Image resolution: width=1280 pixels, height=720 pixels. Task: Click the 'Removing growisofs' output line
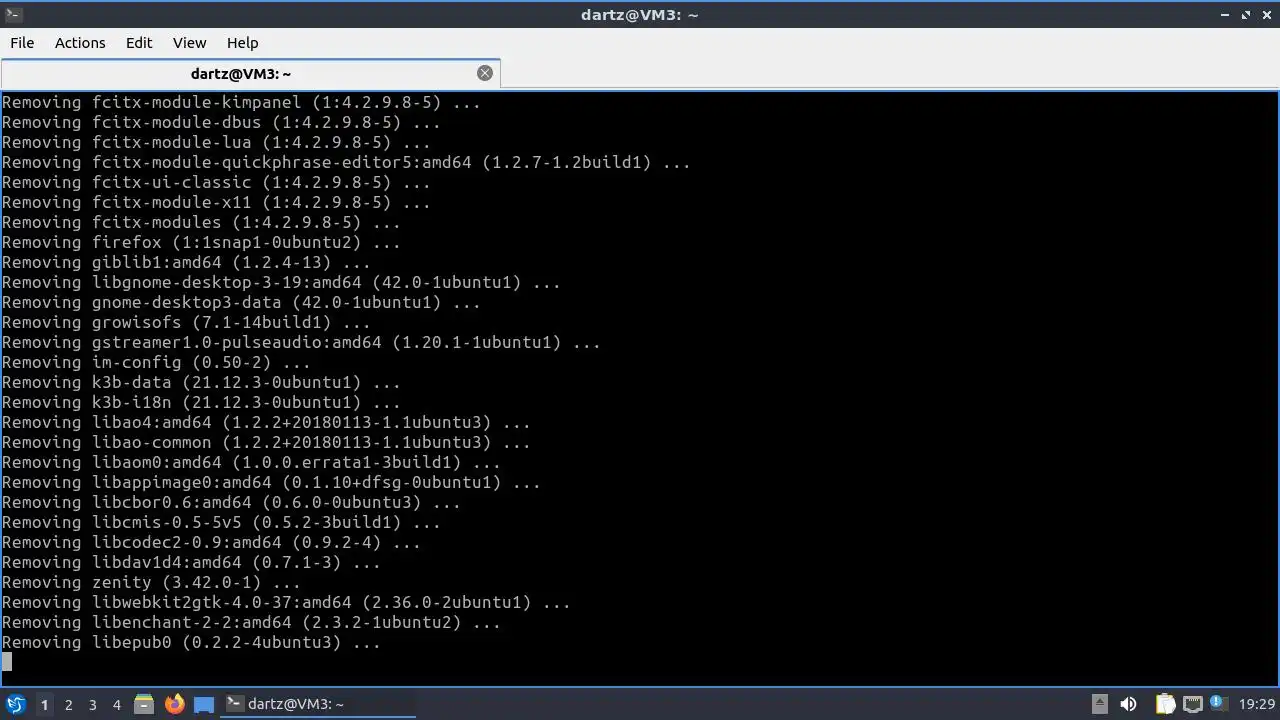pos(186,322)
